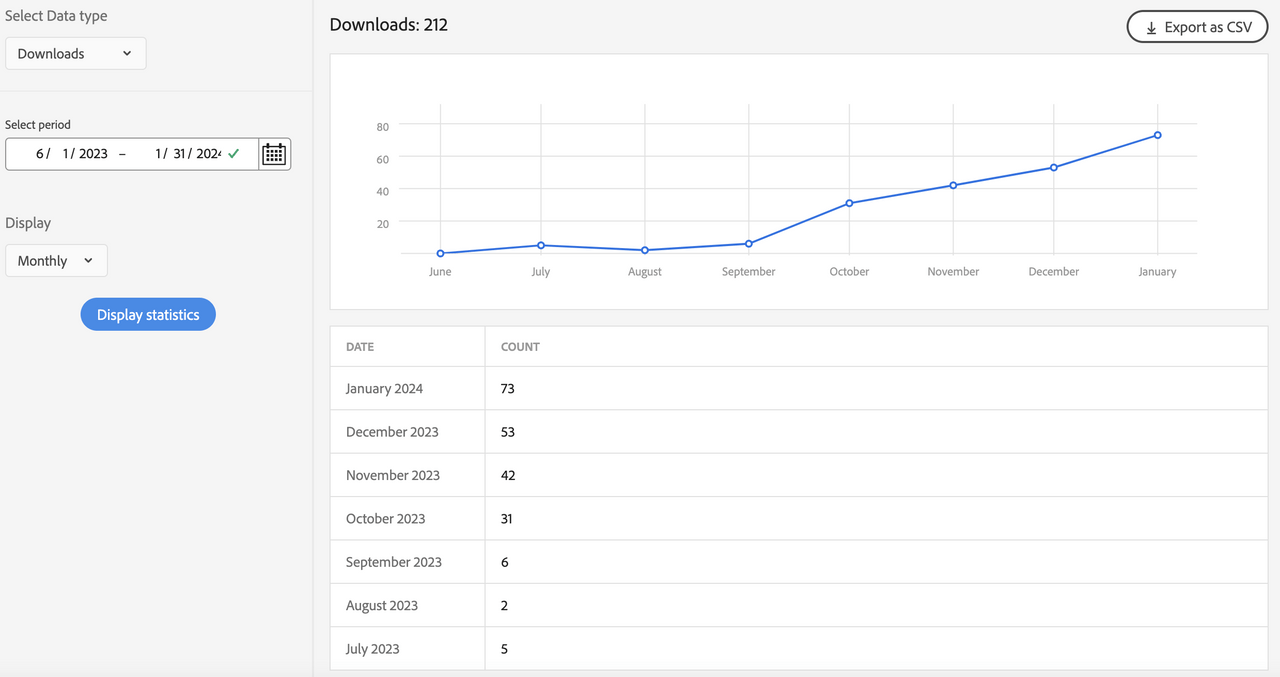Image resolution: width=1280 pixels, height=677 pixels.
Task: Click the download arrow icon in Export button
Action: [1150, 27]
